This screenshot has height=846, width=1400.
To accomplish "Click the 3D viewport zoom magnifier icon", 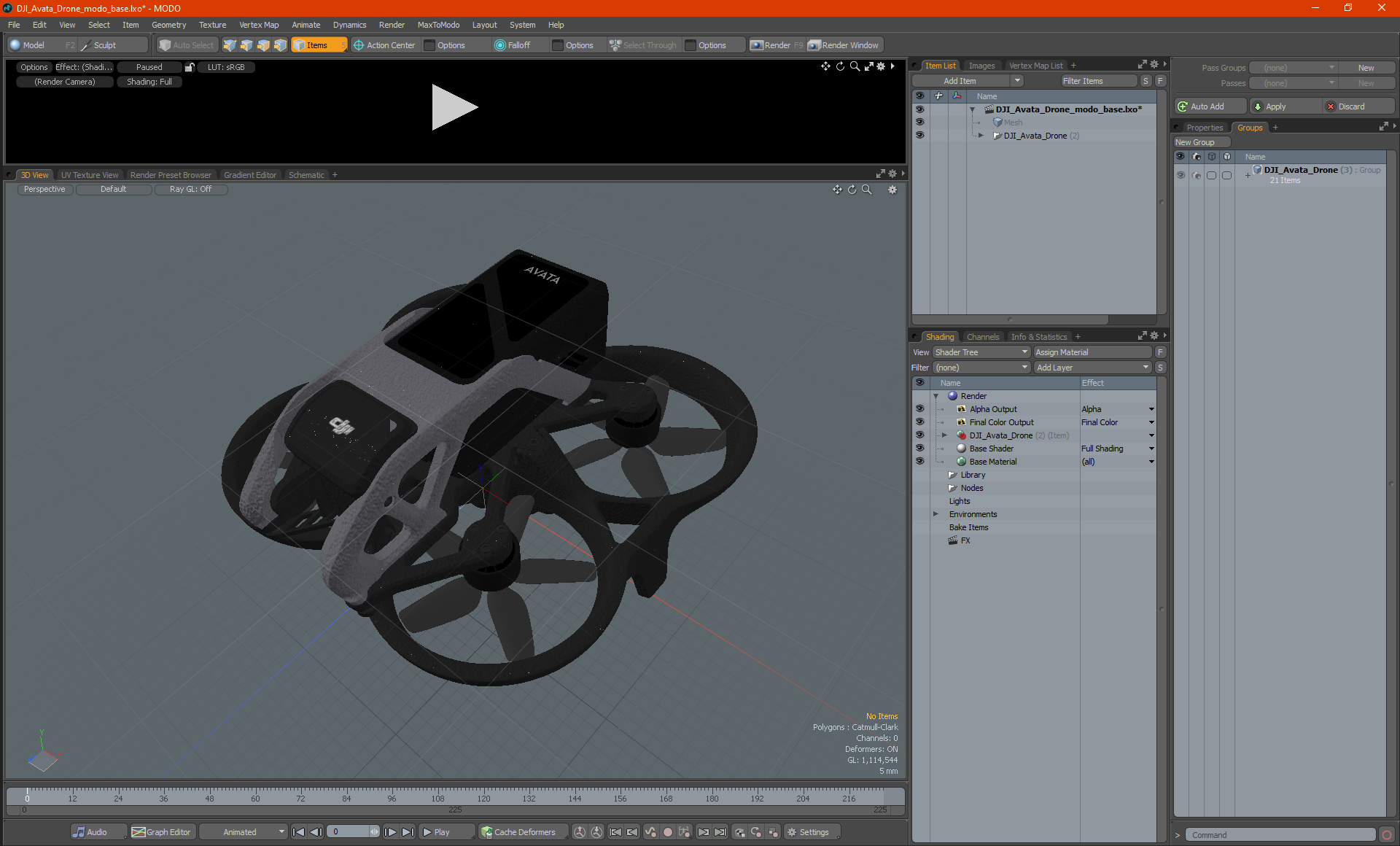I will click(867, 190).
